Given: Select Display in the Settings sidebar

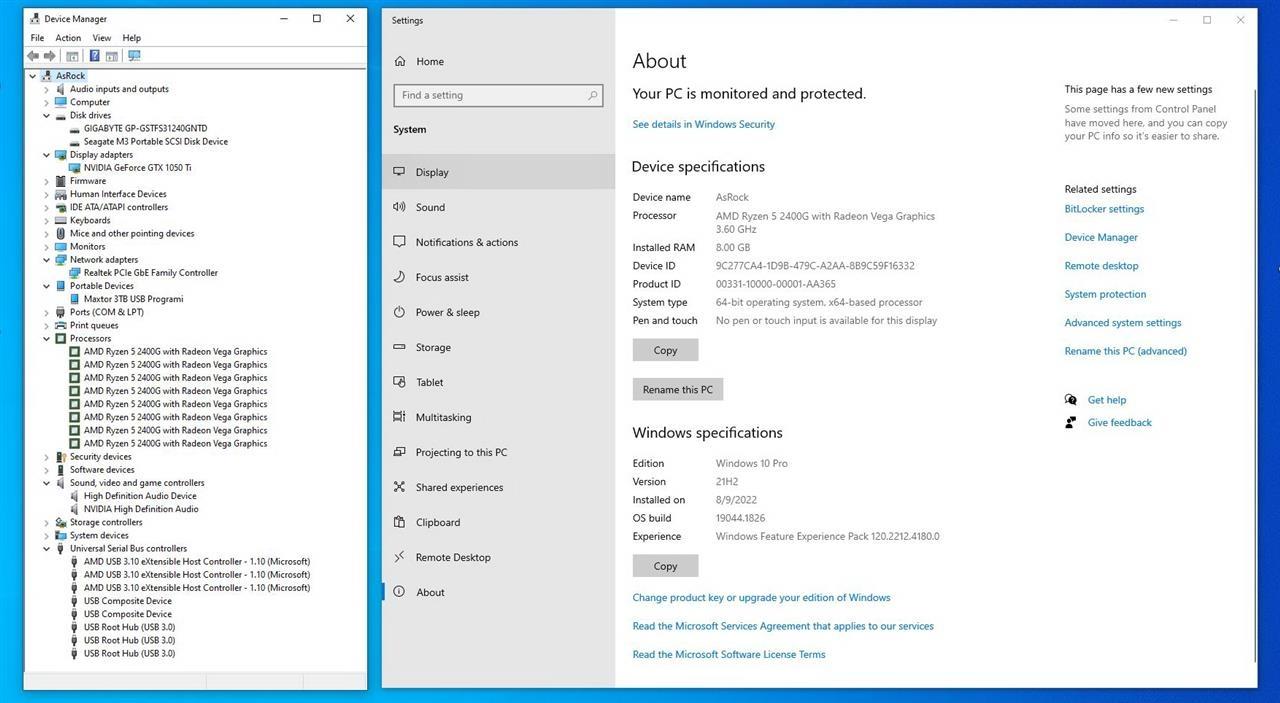Looking at the screenshot, I should pos(498,172).
